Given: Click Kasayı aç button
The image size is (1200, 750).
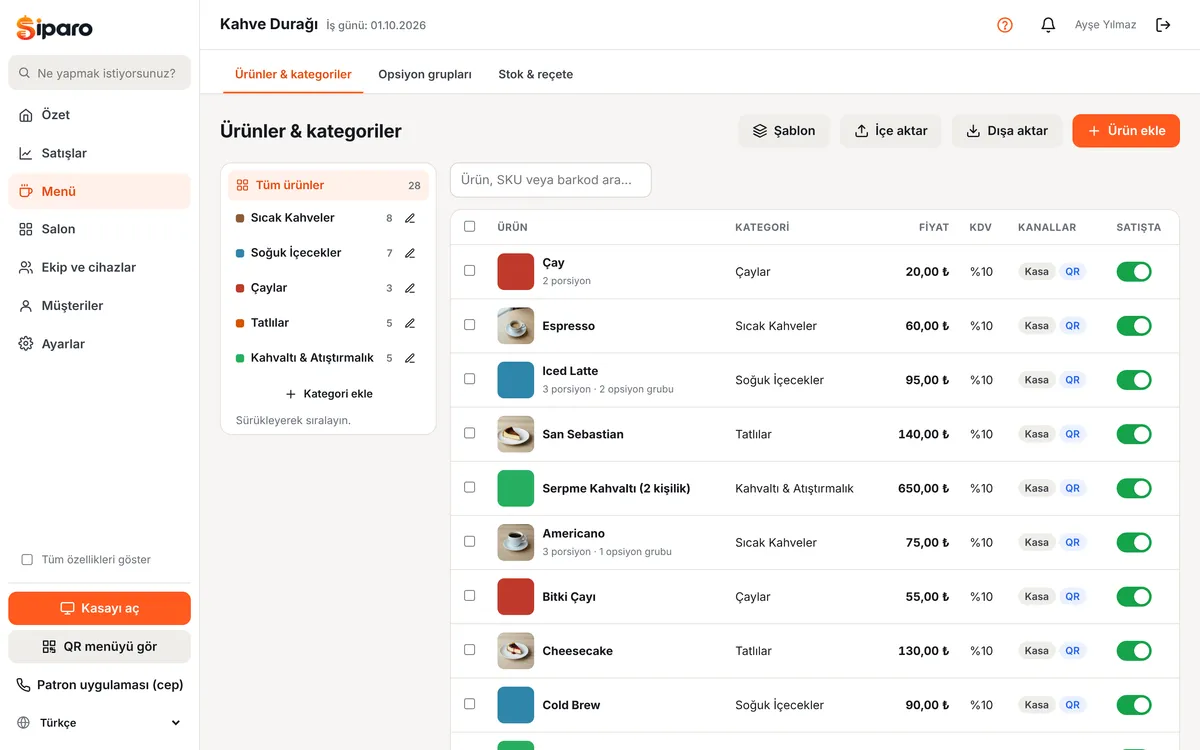Looking at the screenshot, I should point(99,608).
